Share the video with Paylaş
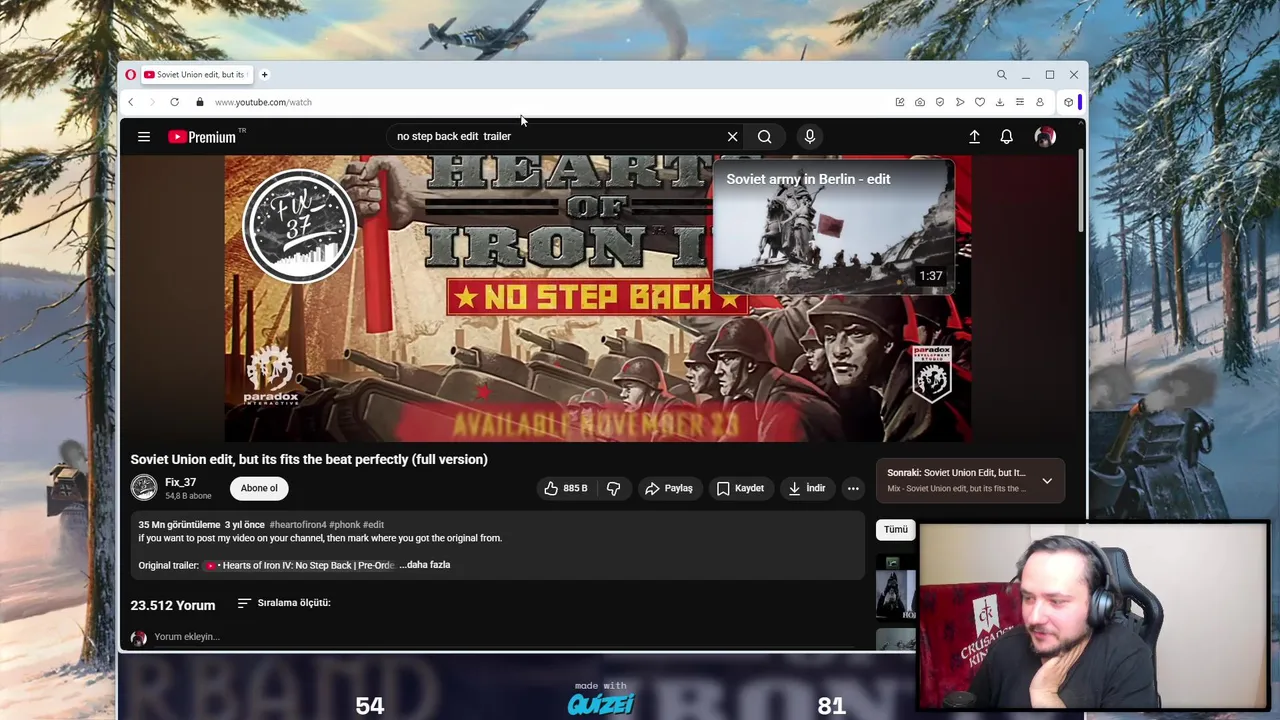This screenshot has height=720, width=1280. coord(669,488)
